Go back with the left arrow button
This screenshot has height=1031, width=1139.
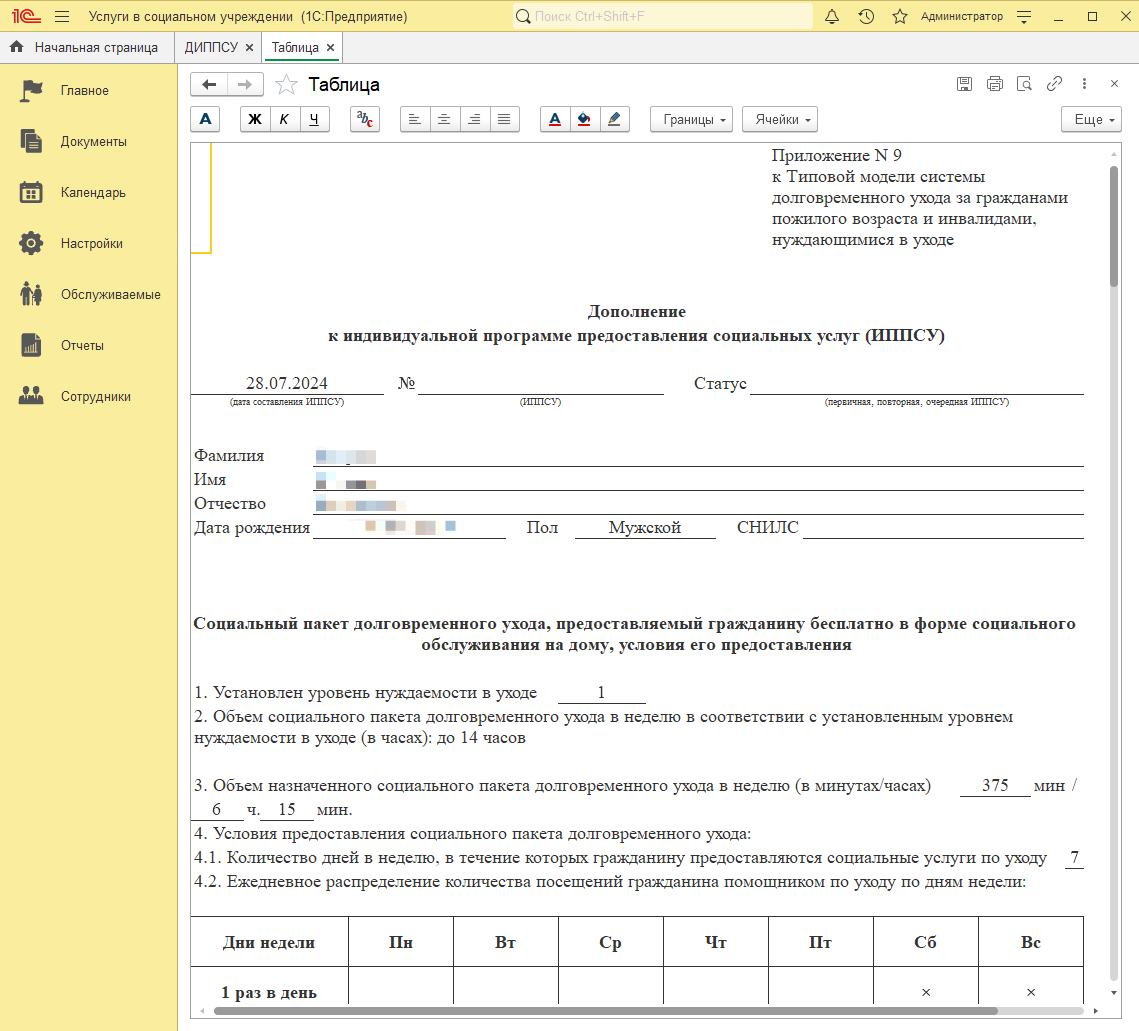tap(209, 84)
